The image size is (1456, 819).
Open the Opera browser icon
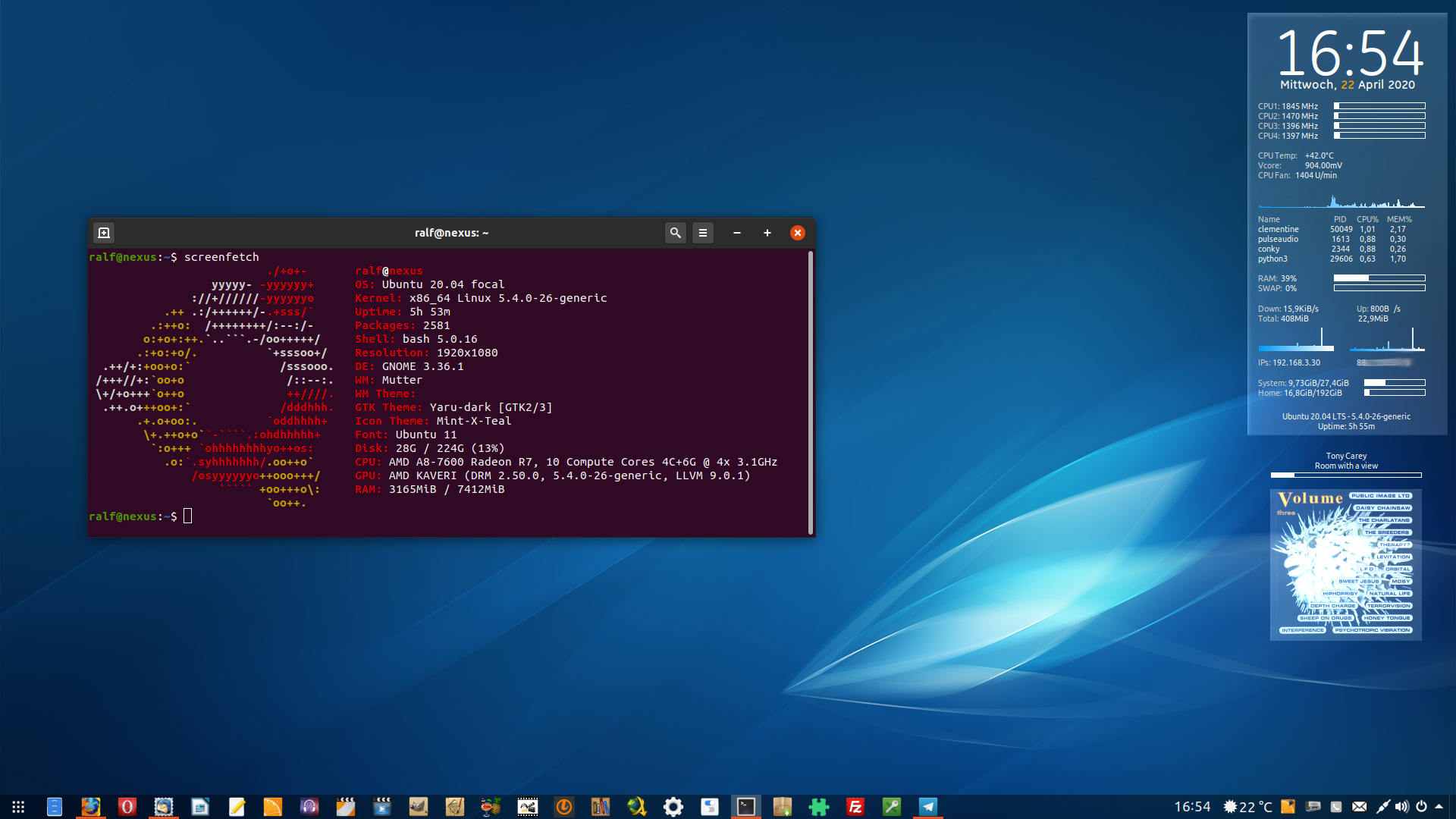point(127,807)
